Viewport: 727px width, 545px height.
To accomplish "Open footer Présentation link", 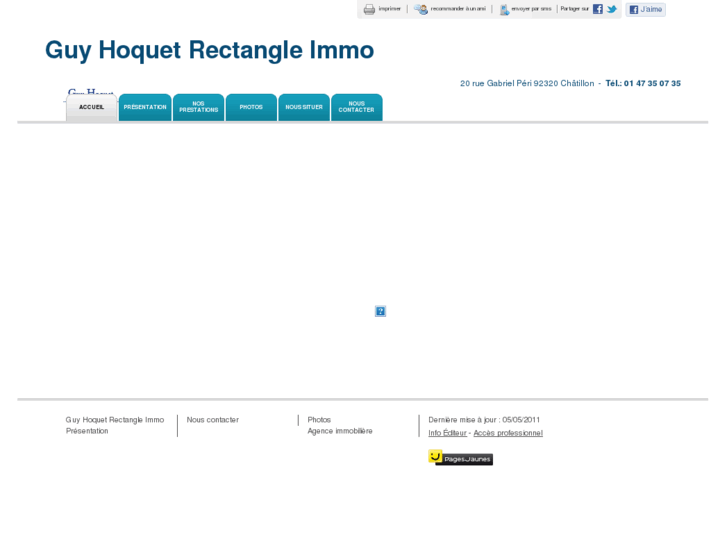I will tap(87, 431).
